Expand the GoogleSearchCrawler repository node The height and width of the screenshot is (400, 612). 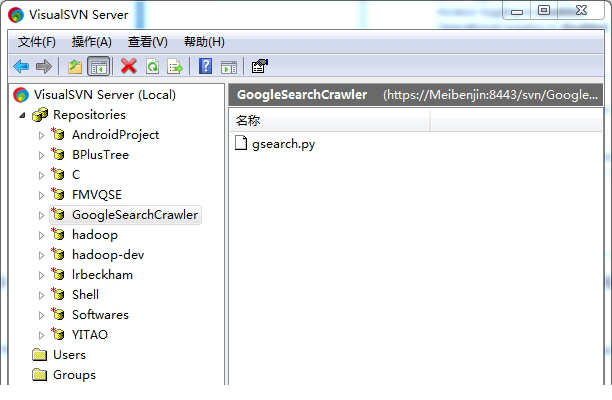pos(41,215)
